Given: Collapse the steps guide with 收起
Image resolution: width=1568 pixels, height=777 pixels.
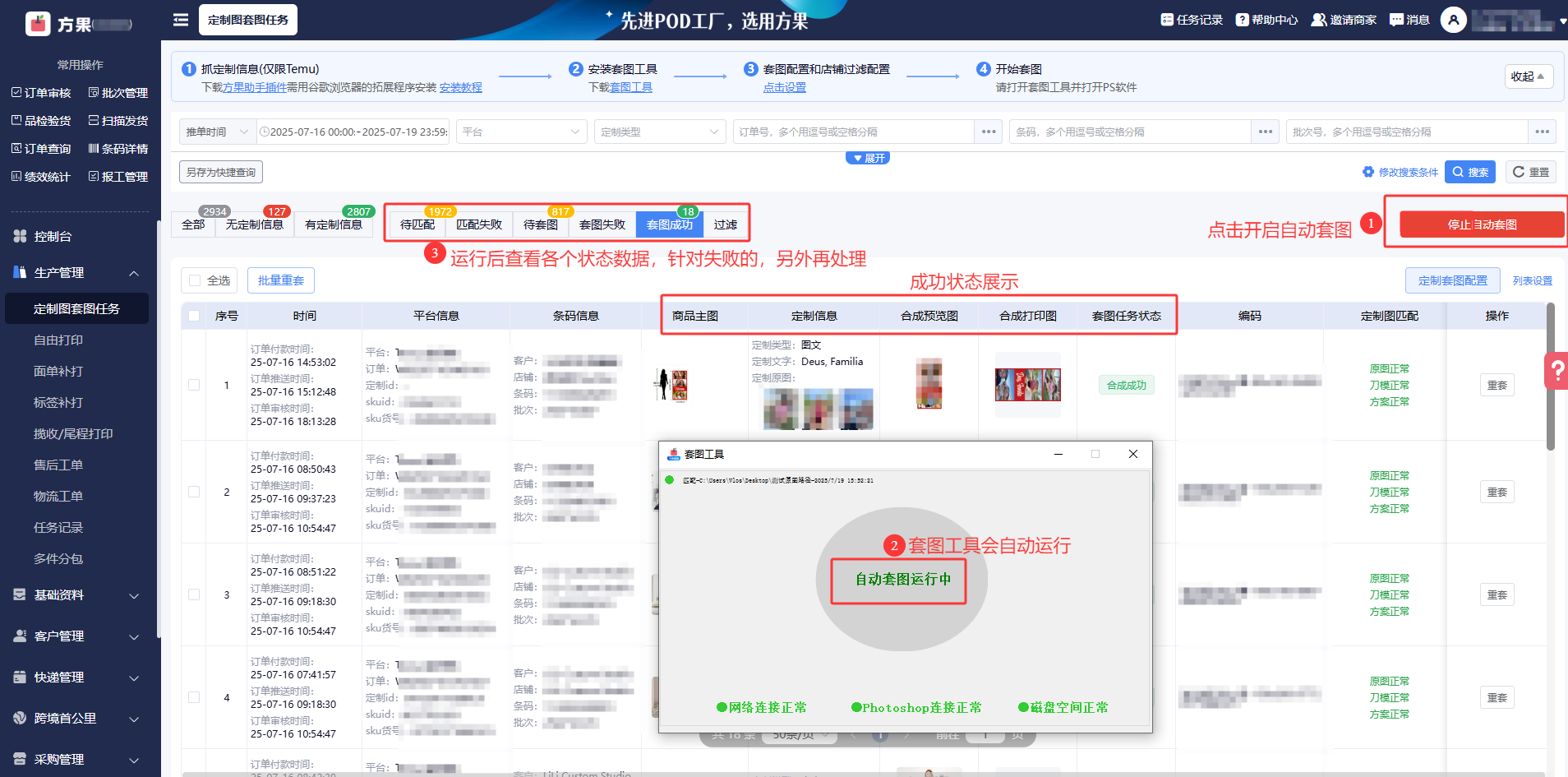Looking at the screenshot, I should [1528, 76].
